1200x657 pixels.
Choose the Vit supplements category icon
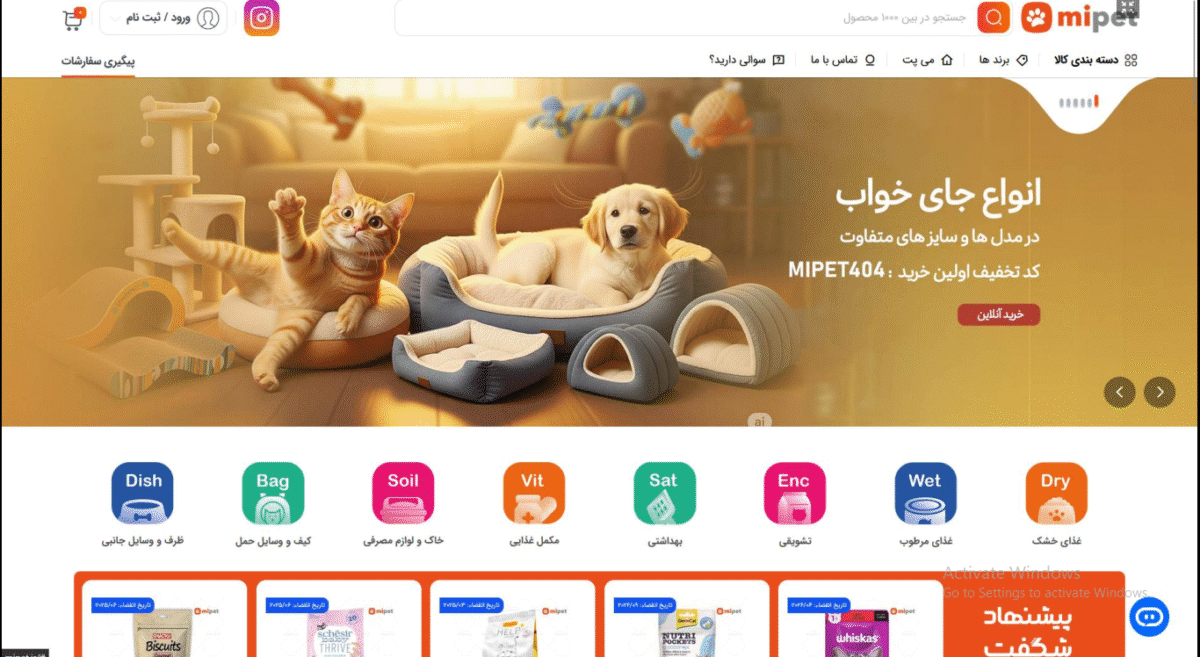point(533,493)
